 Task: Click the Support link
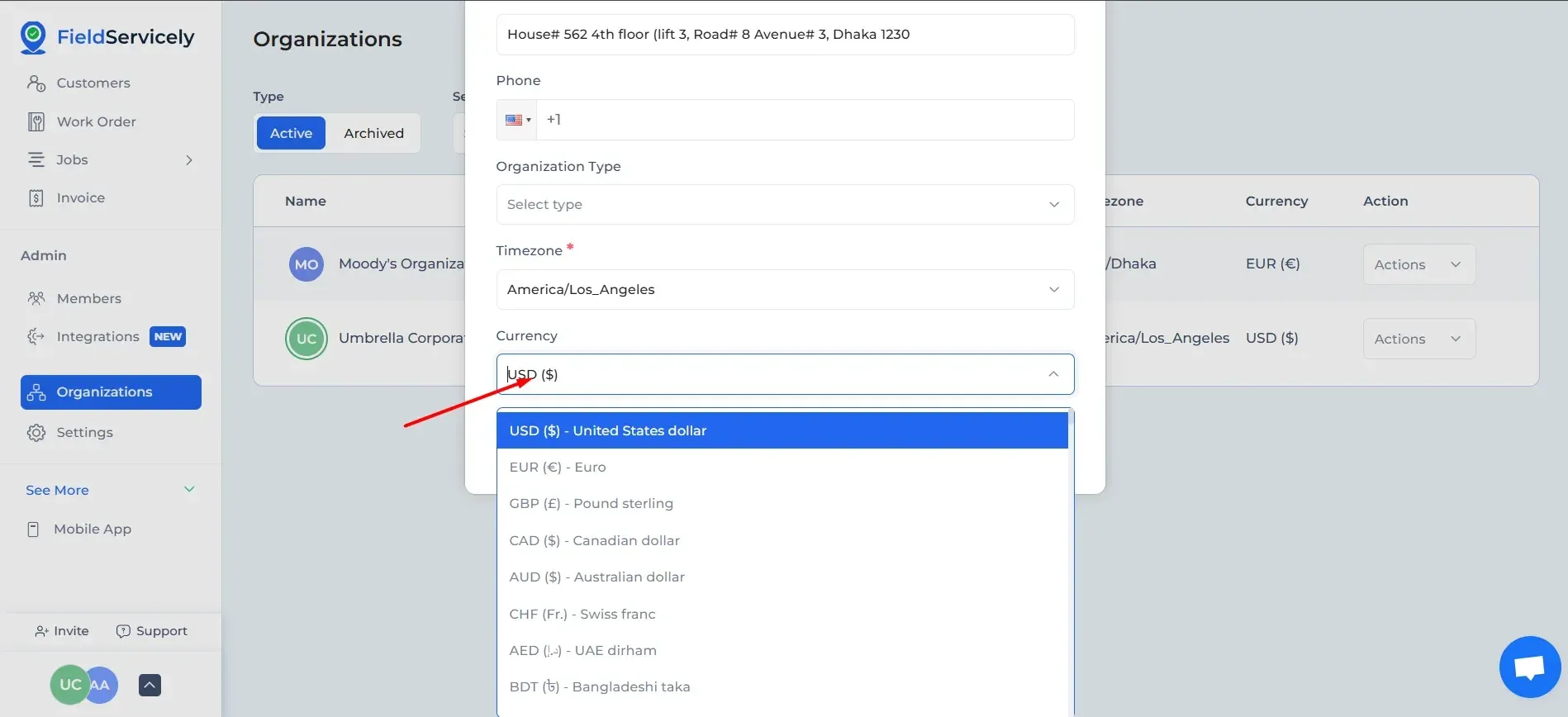click(x=152, y=631)
